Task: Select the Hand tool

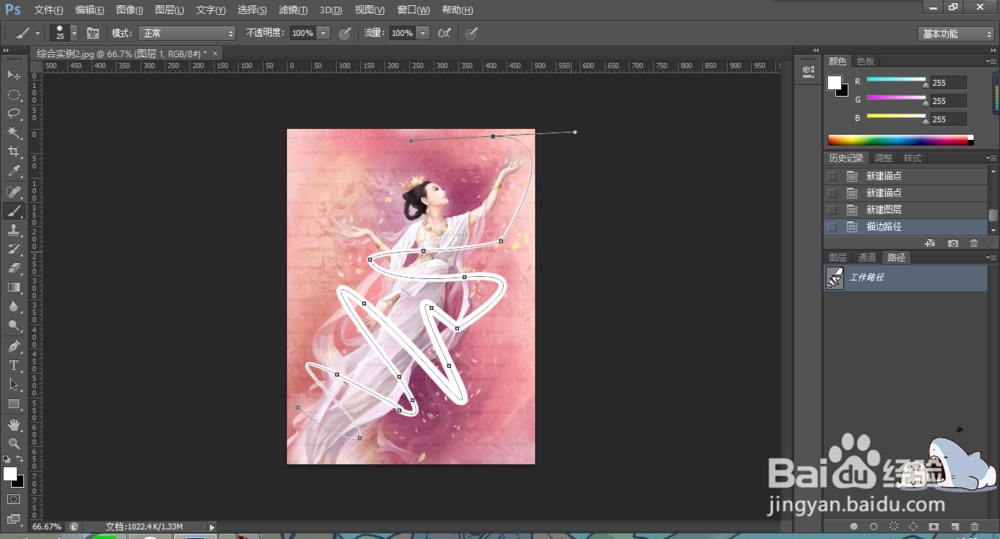Action: [13, 425]
